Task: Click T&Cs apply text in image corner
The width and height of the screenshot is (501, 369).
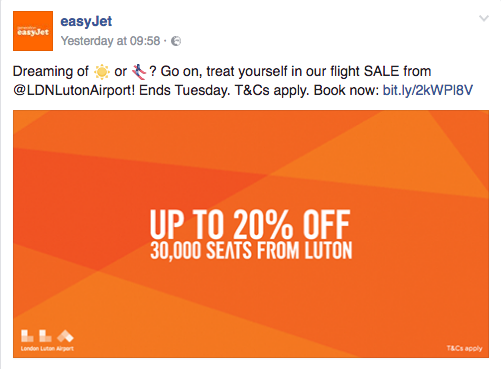Action: (x=464, y=348)
